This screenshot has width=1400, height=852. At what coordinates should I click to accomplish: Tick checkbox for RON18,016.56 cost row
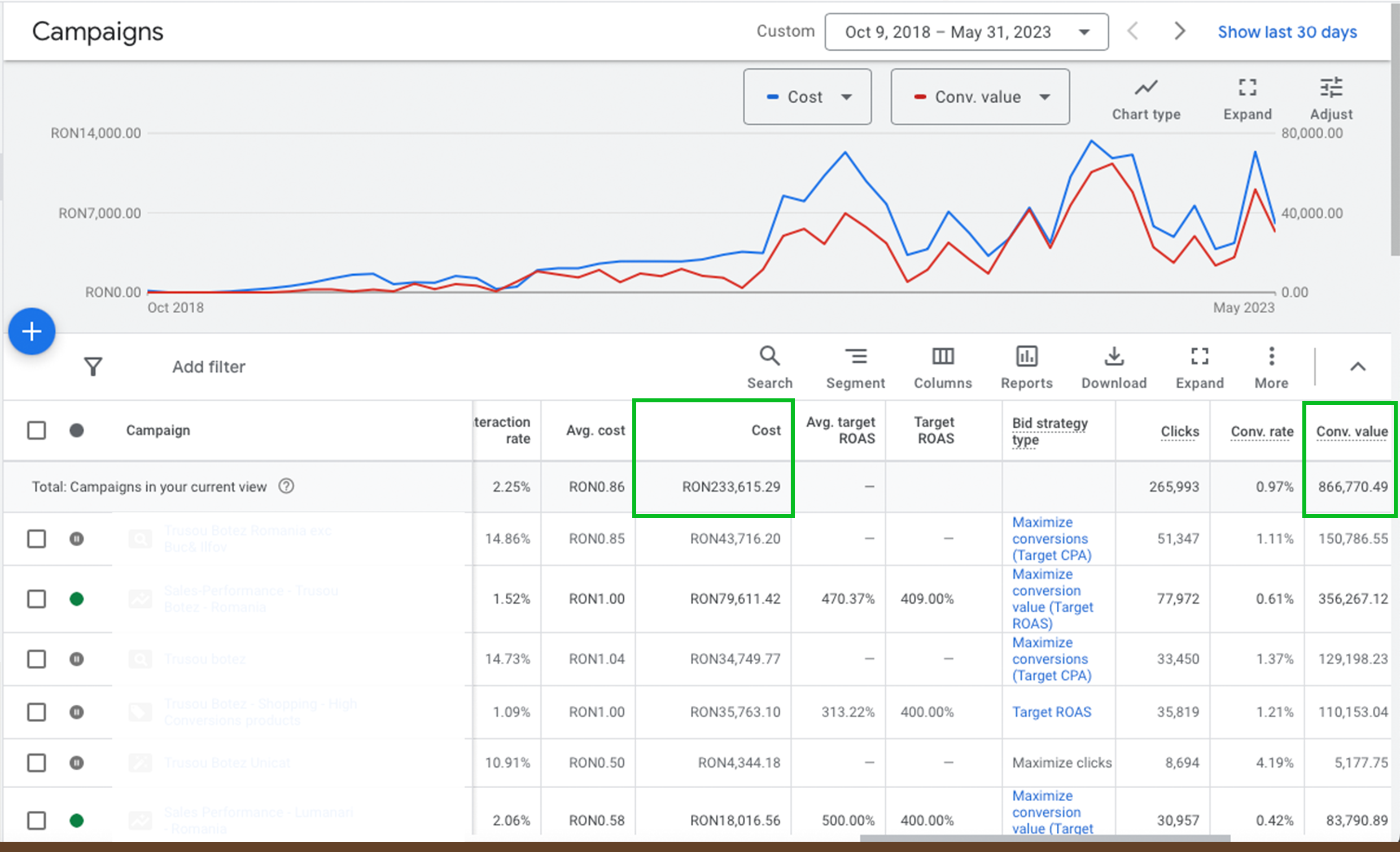coord(36,820)
